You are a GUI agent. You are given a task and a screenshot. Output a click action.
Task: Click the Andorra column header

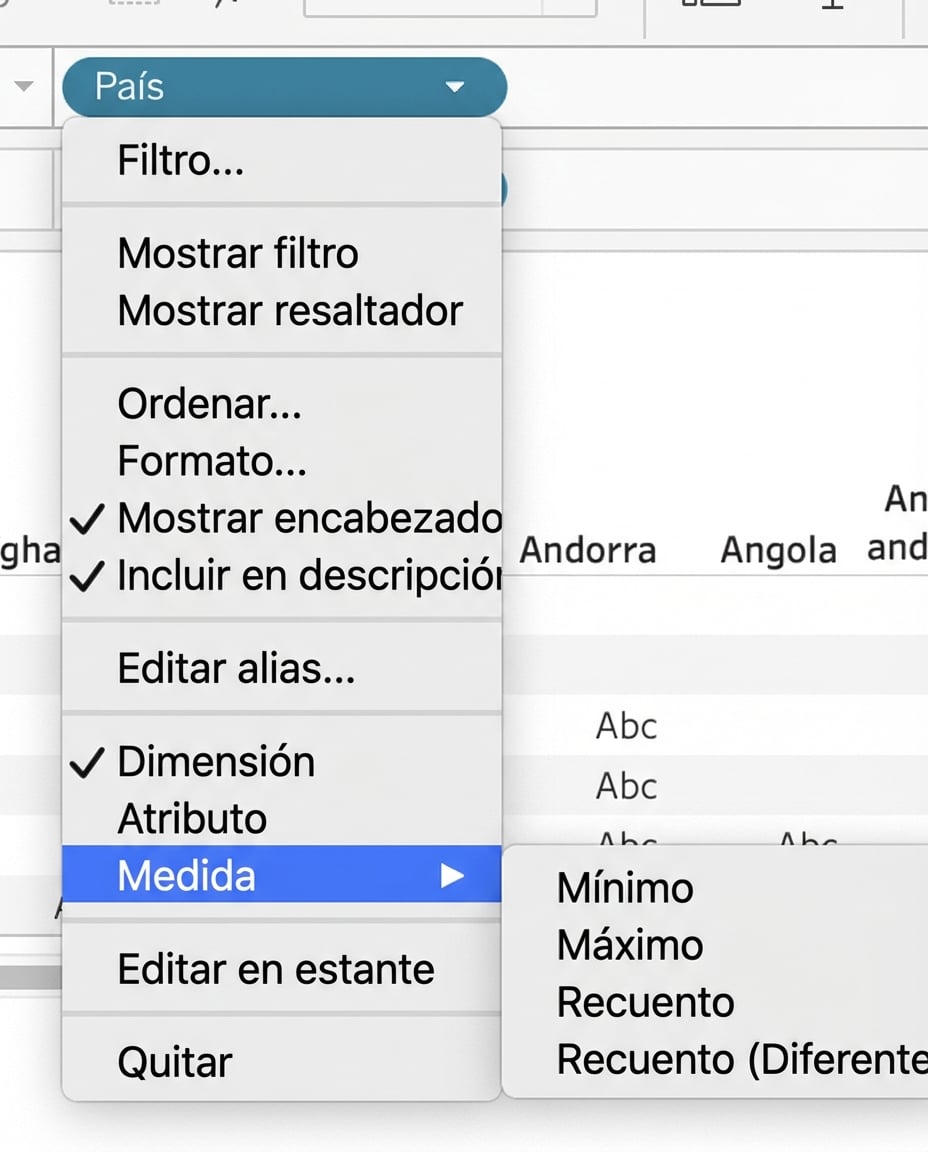point(589,548)
